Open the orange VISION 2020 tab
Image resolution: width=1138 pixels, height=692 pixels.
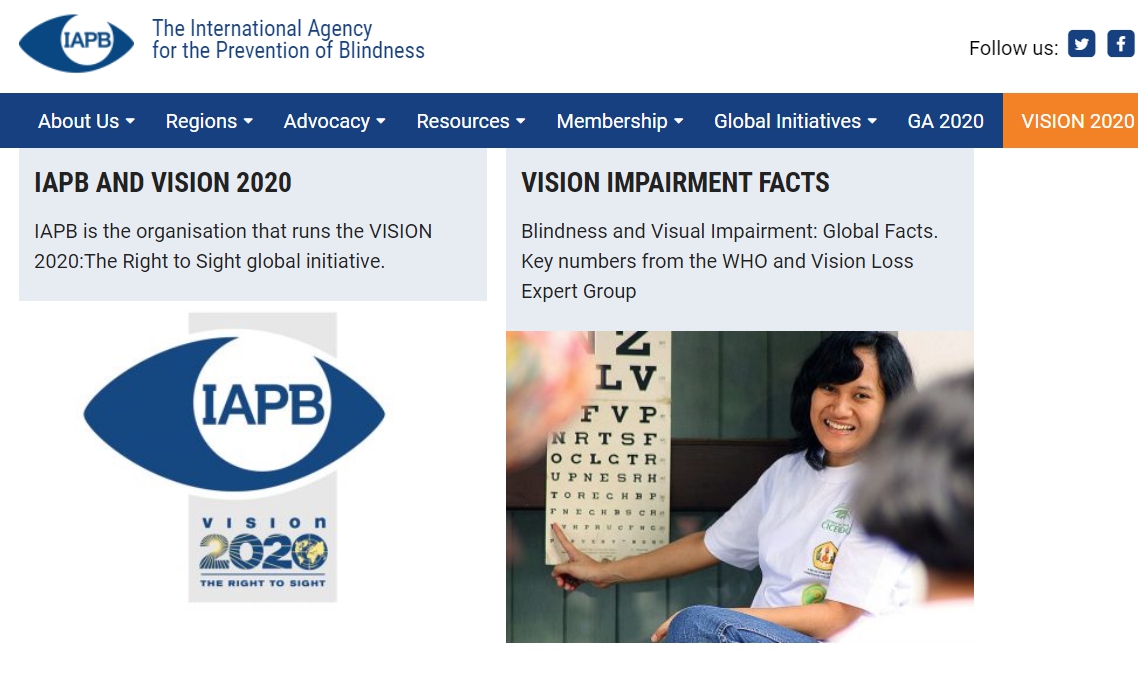tap(1071, 121)
